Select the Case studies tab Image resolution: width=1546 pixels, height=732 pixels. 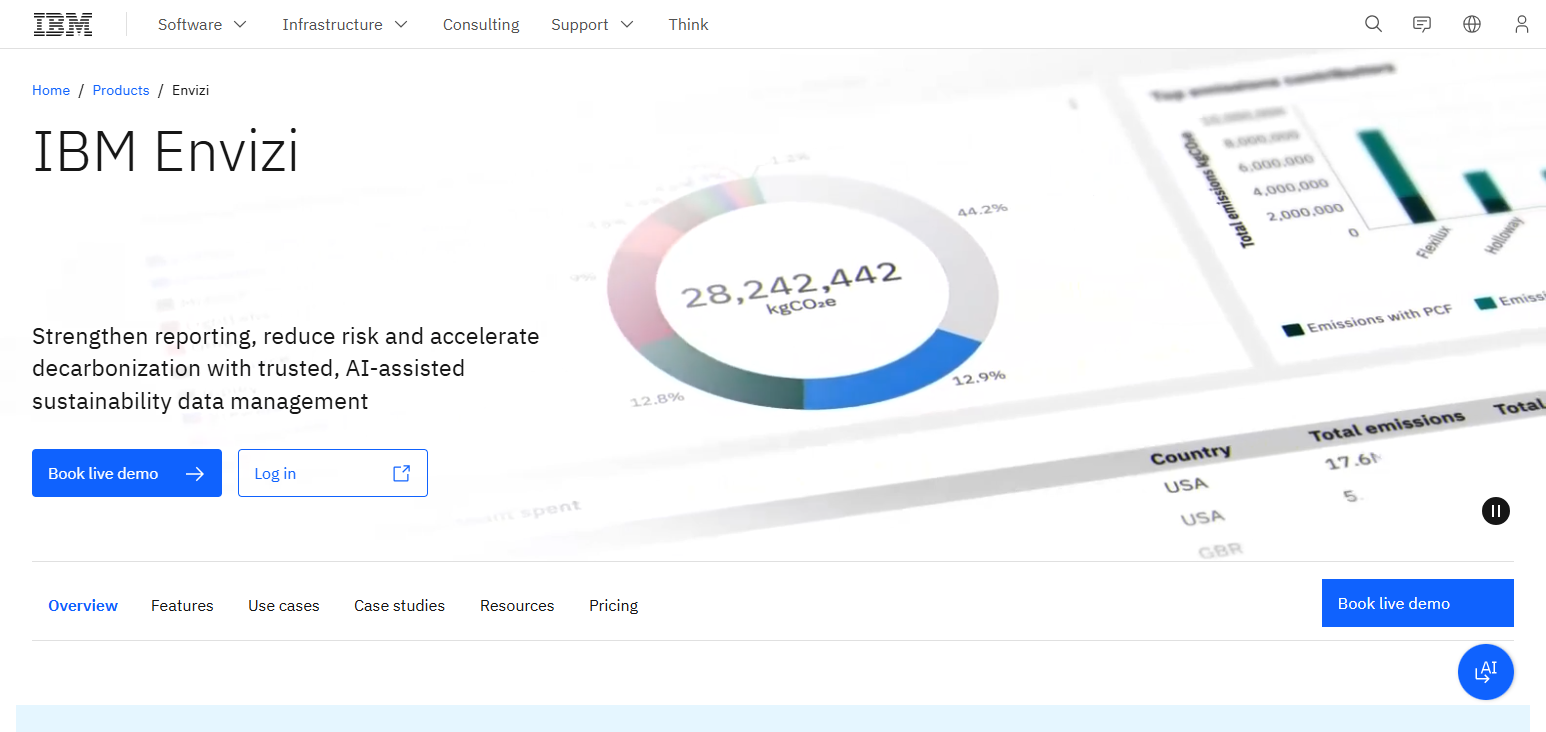(x=399, y=605)
